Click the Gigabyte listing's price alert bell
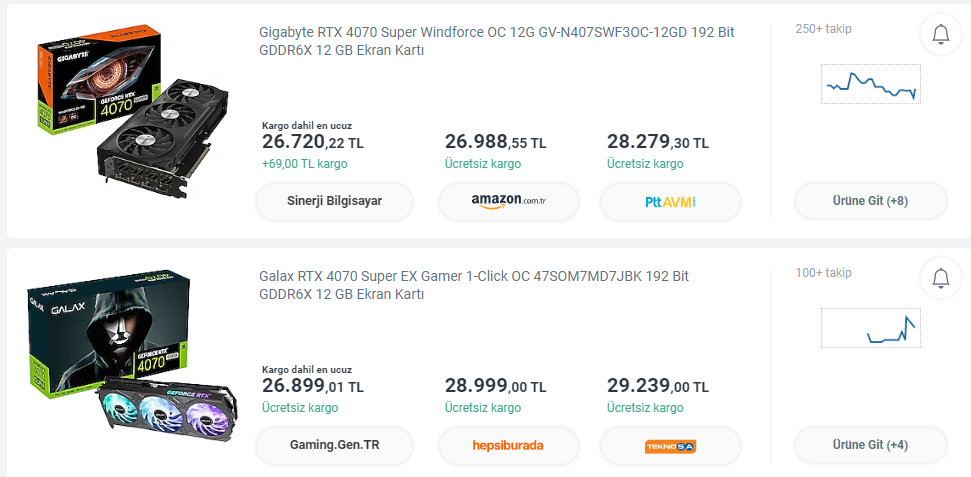971x477 pixels. click(x=941, y=34)
